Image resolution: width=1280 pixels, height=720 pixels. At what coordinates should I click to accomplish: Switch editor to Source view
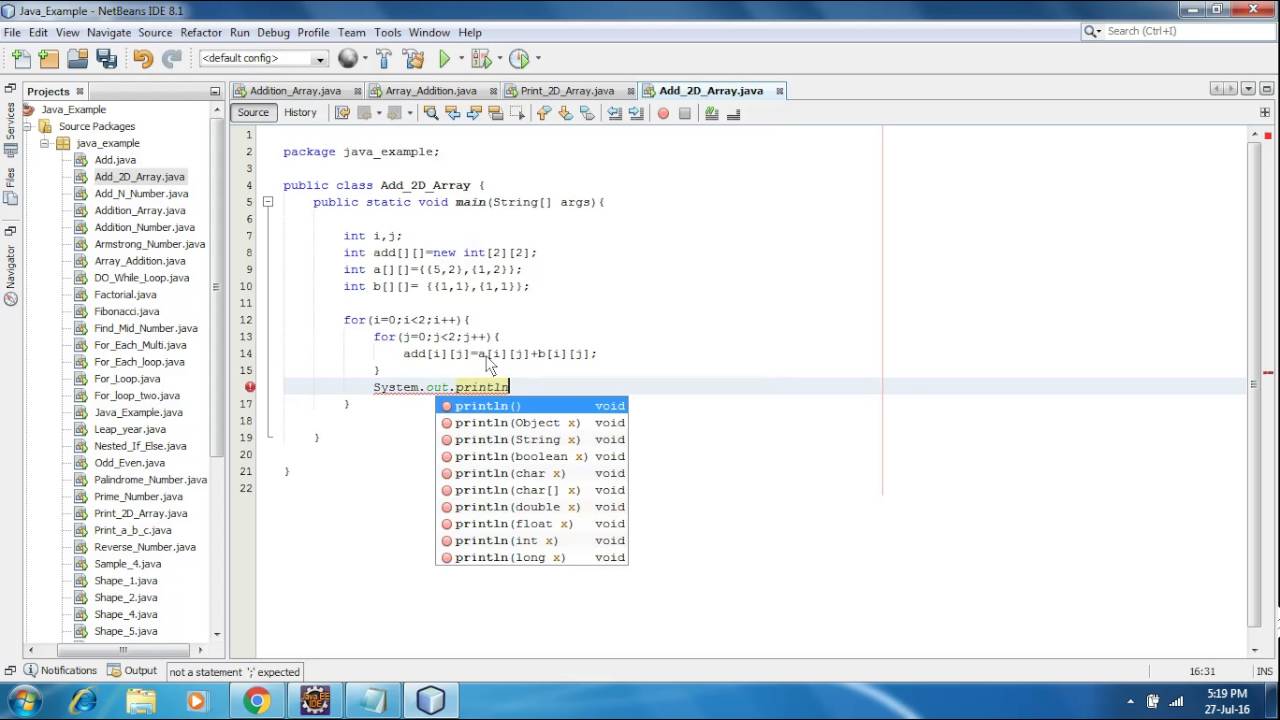(253, 113)
